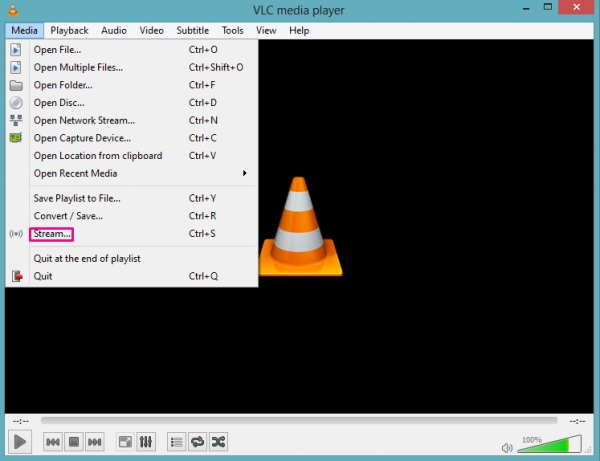Toggle the playlist view icon
This screenshot has width=600, height=461.
pyautogui.click(x=176, y=442)
